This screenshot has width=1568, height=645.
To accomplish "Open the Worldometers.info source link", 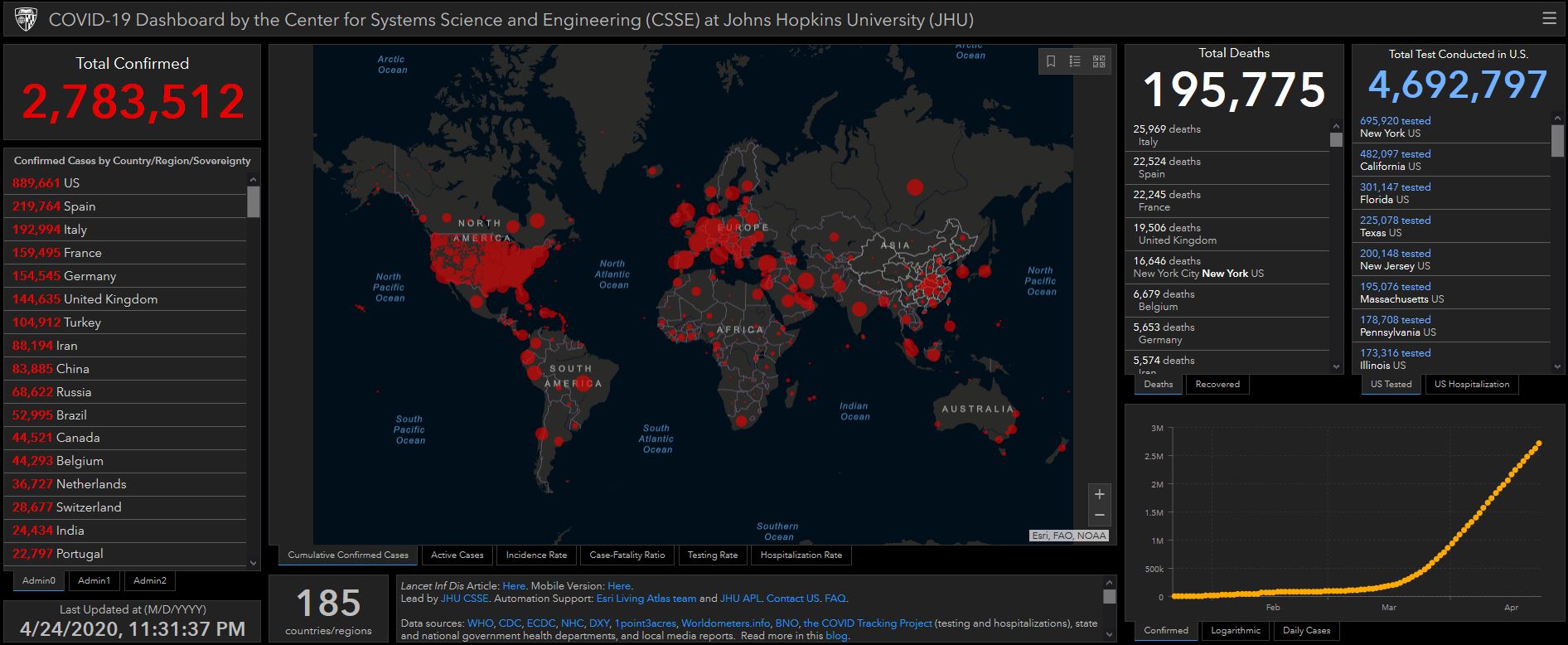I will tap(725, 623).
